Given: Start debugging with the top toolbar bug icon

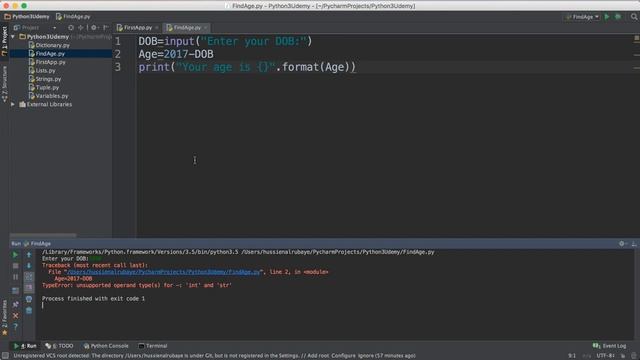Looking at the screenshot, I should [x=618, y=17].
